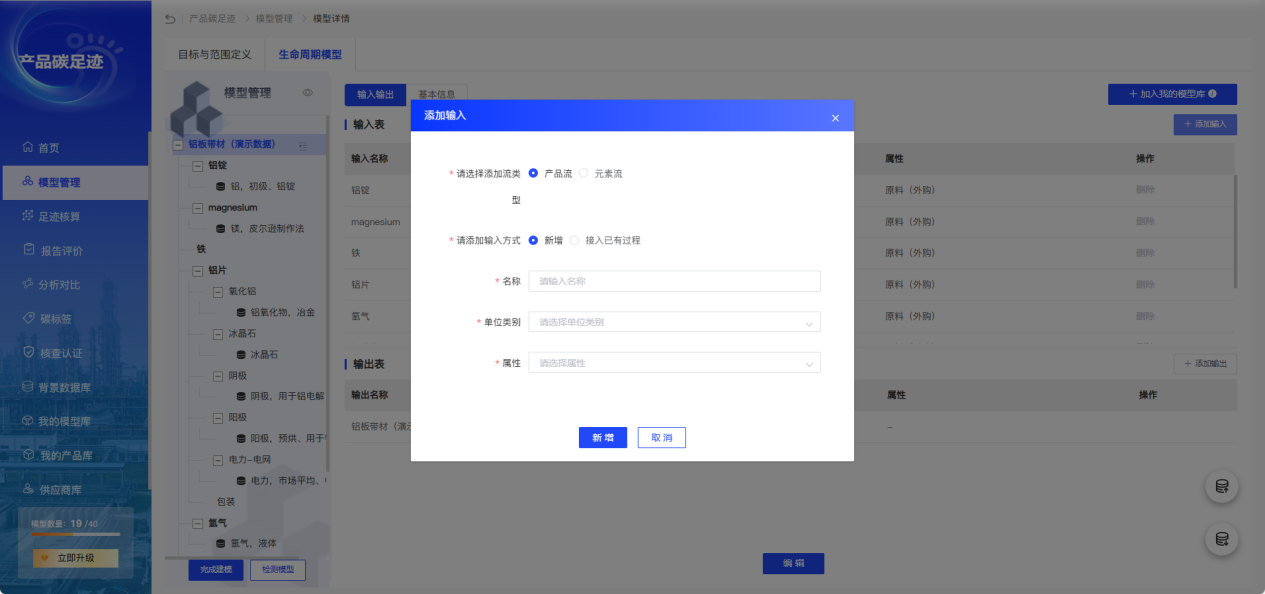Click the 首页 home icon in sidebar

point(28,147)
